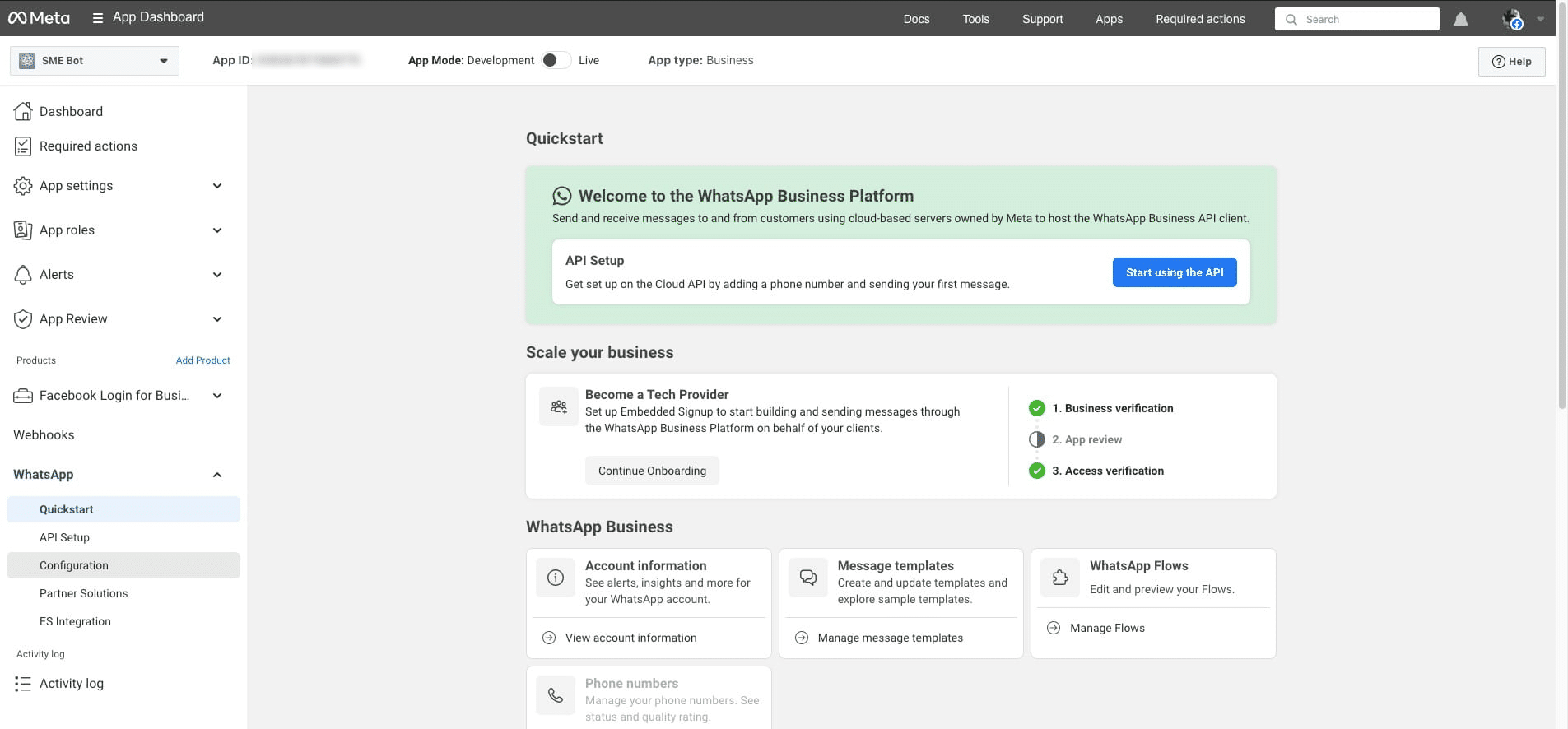Click the Search input field

(1356, 19)
